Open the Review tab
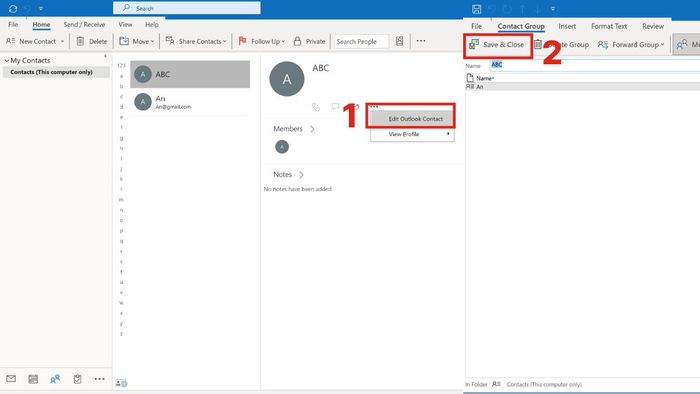Screen dimensions: 700x394 (x=653, y=26)
